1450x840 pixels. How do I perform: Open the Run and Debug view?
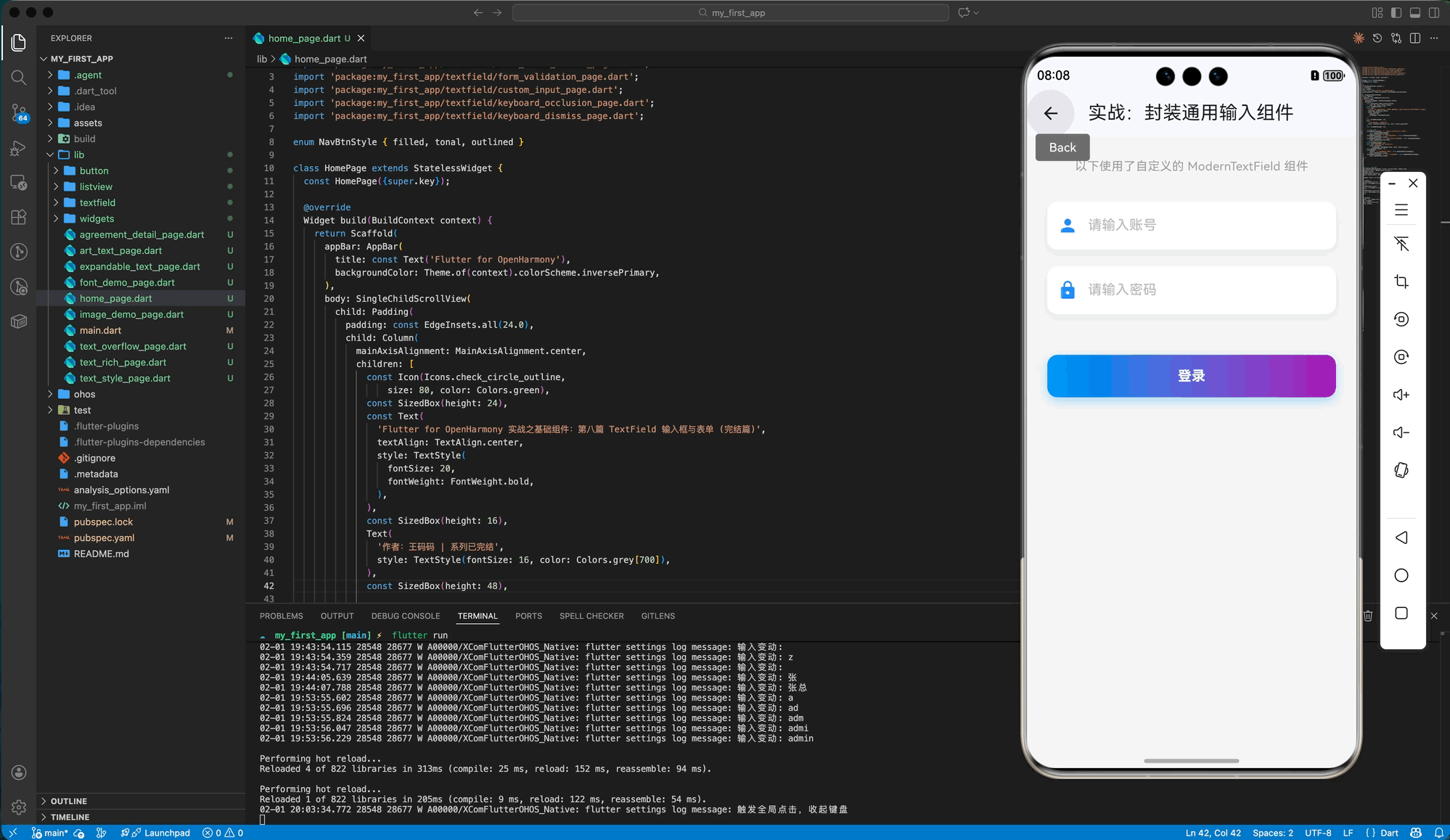click(19, 148)
